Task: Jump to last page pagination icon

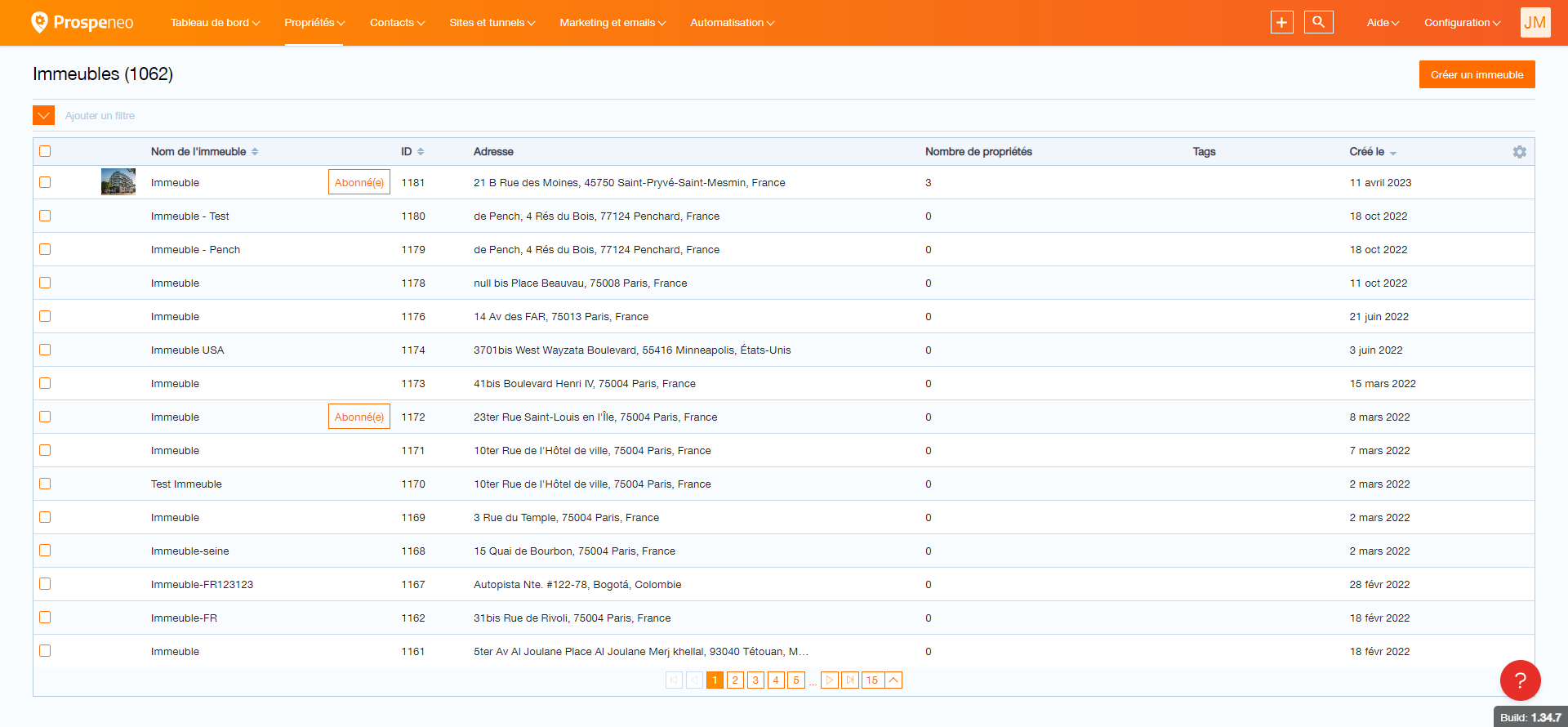Action: click(x=850, y=680)
